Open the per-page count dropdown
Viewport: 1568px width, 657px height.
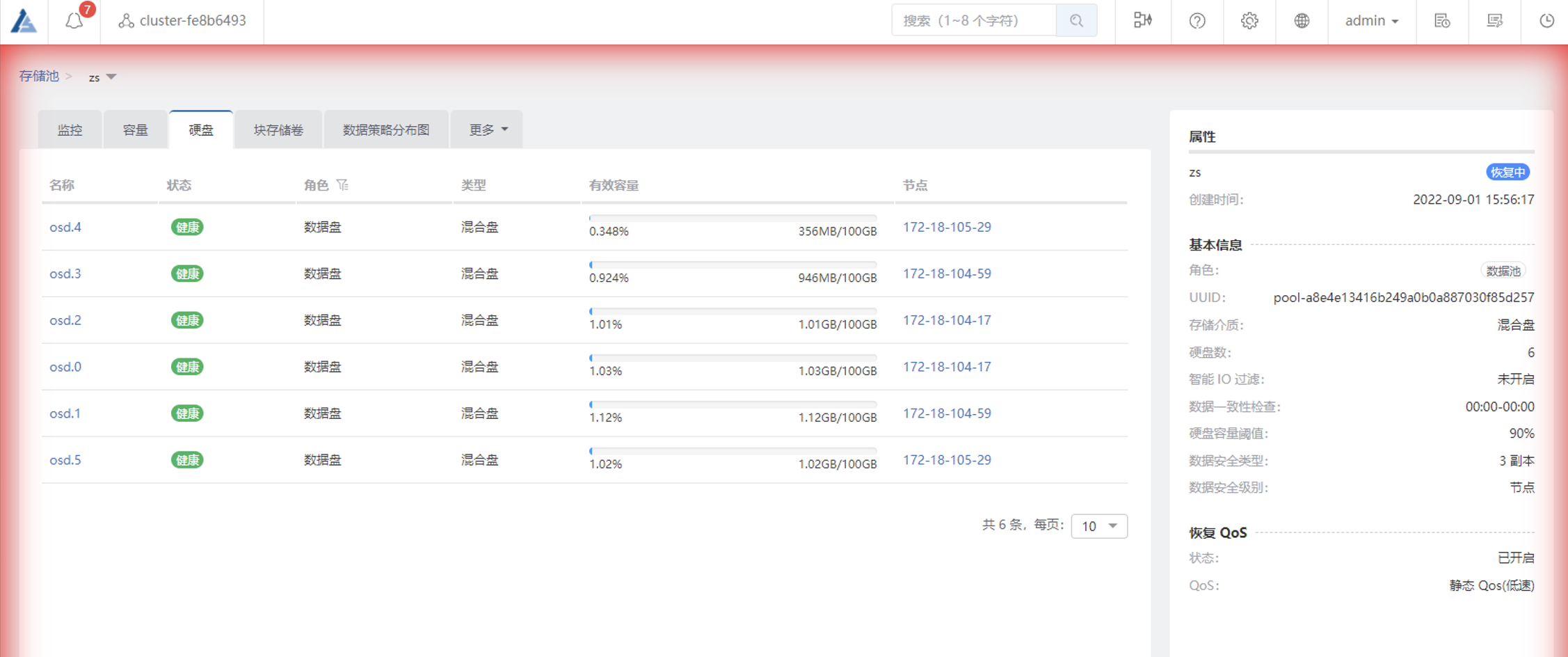coord(1099,526)
